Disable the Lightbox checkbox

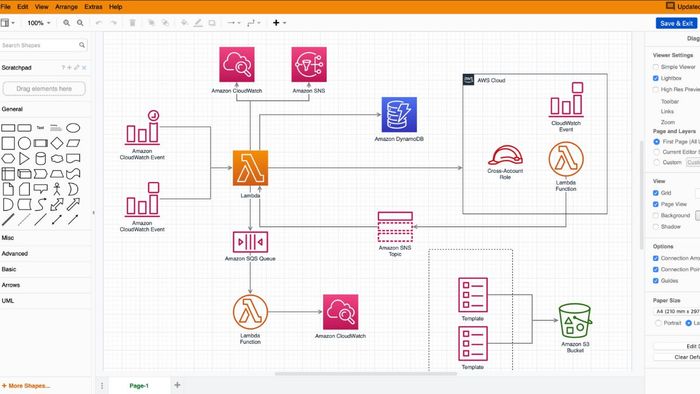(656, 78)
